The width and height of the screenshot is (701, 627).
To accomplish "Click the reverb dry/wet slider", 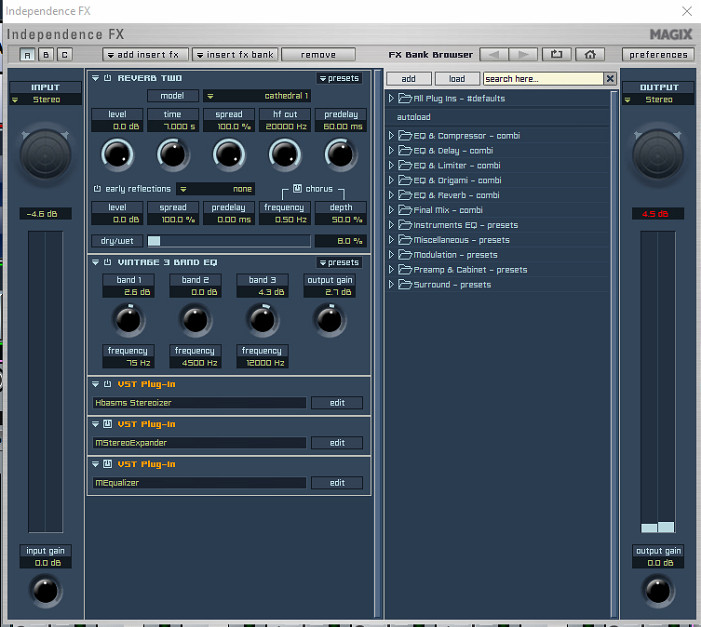I will [228, 241].
